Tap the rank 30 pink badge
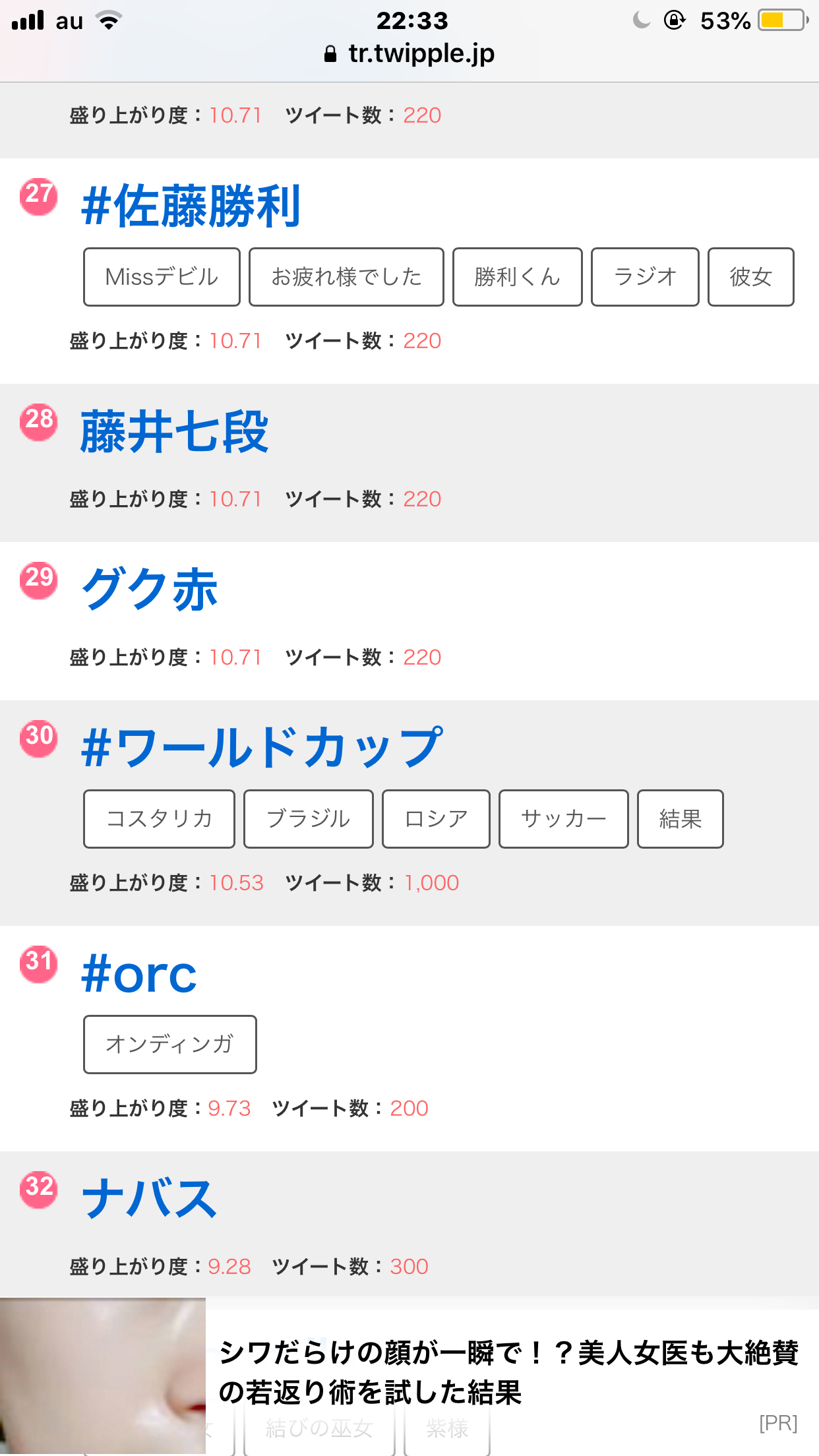 click(39, 739)
